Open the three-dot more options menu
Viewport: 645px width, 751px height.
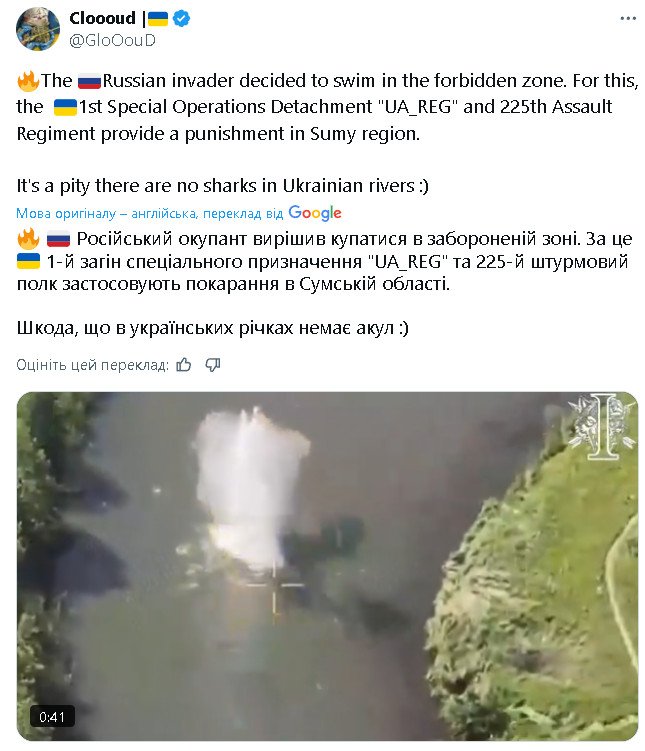point(628,19)
